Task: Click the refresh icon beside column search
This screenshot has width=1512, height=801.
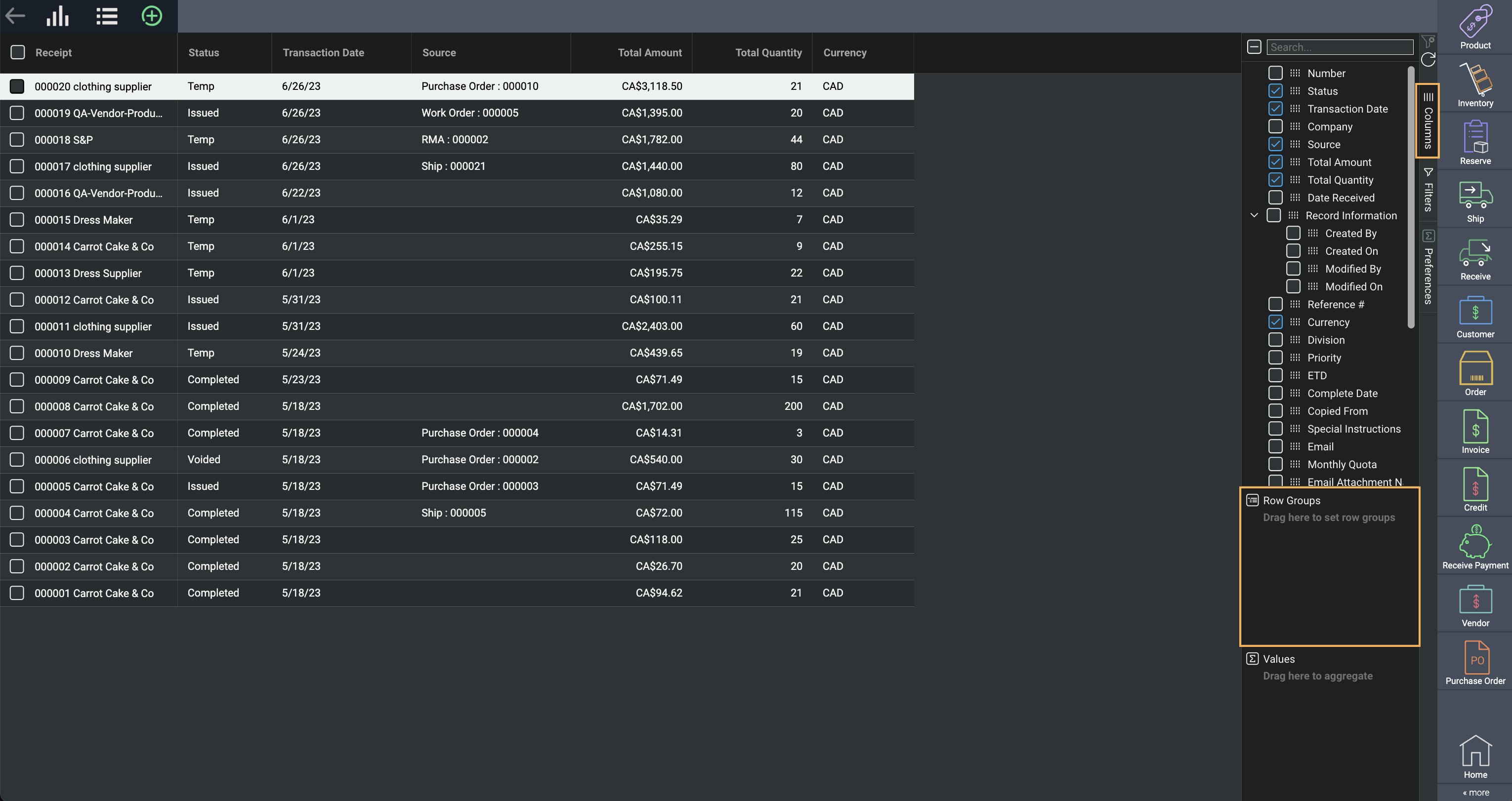Action: tap(1428, 59)
